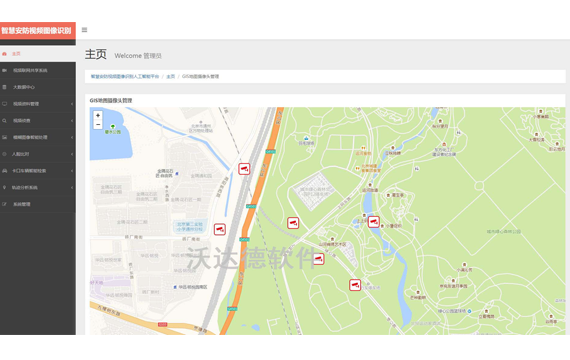Click the location pin icon in sidebar
This screenshot has width=570, height=360.
(x=4, y=188)
